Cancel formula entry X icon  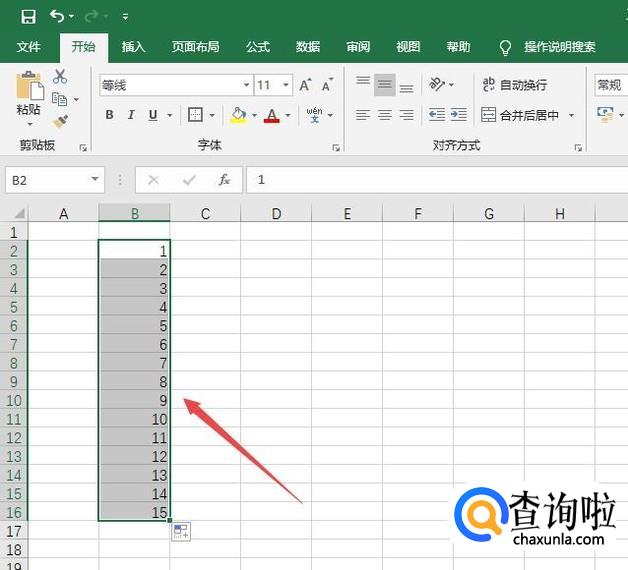click(x=153, y=180)
